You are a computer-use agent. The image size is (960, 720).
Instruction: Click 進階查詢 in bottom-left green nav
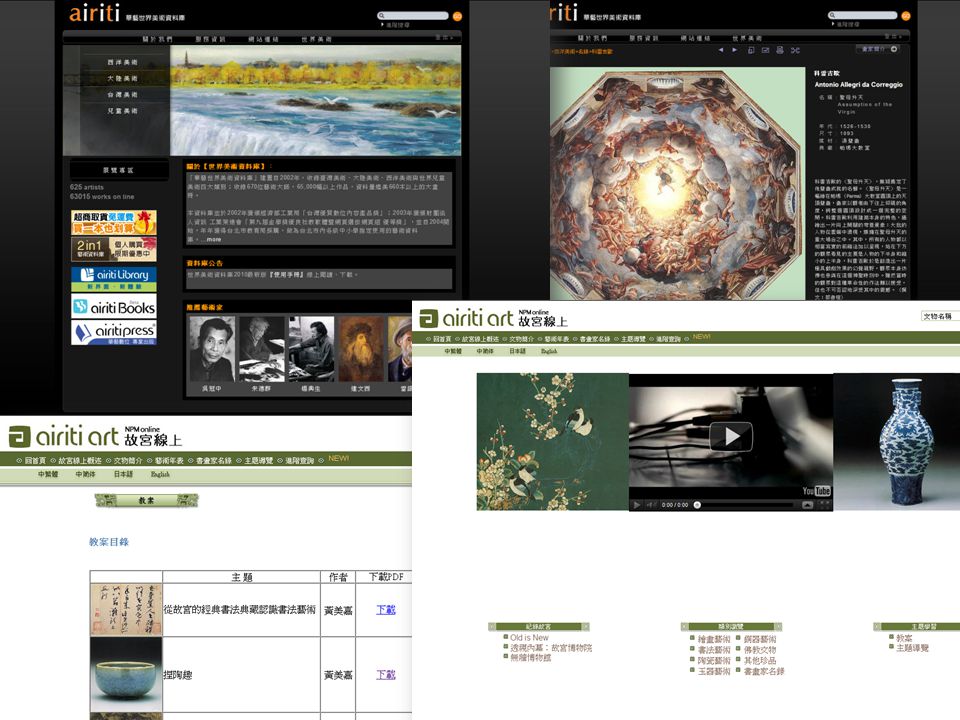click(299, 460)
